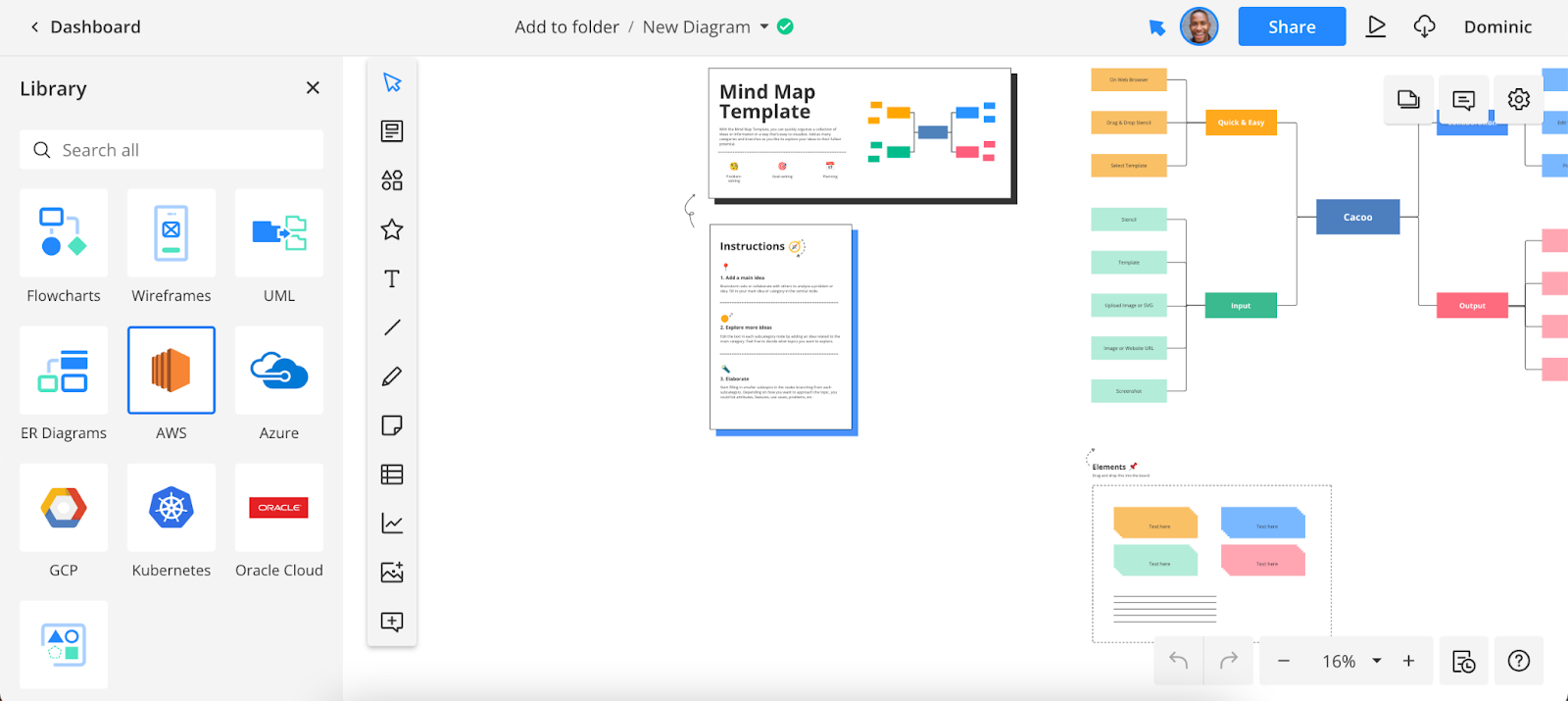Close the Library panel
1568x701 pixels.
click(313, 88)
